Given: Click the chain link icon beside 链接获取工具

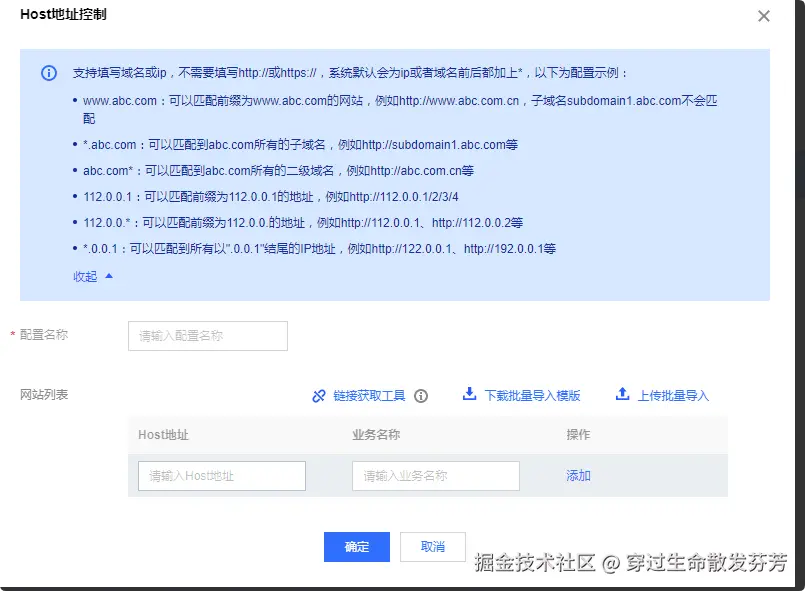Looking at the screenshot, I should pos(319,395).
